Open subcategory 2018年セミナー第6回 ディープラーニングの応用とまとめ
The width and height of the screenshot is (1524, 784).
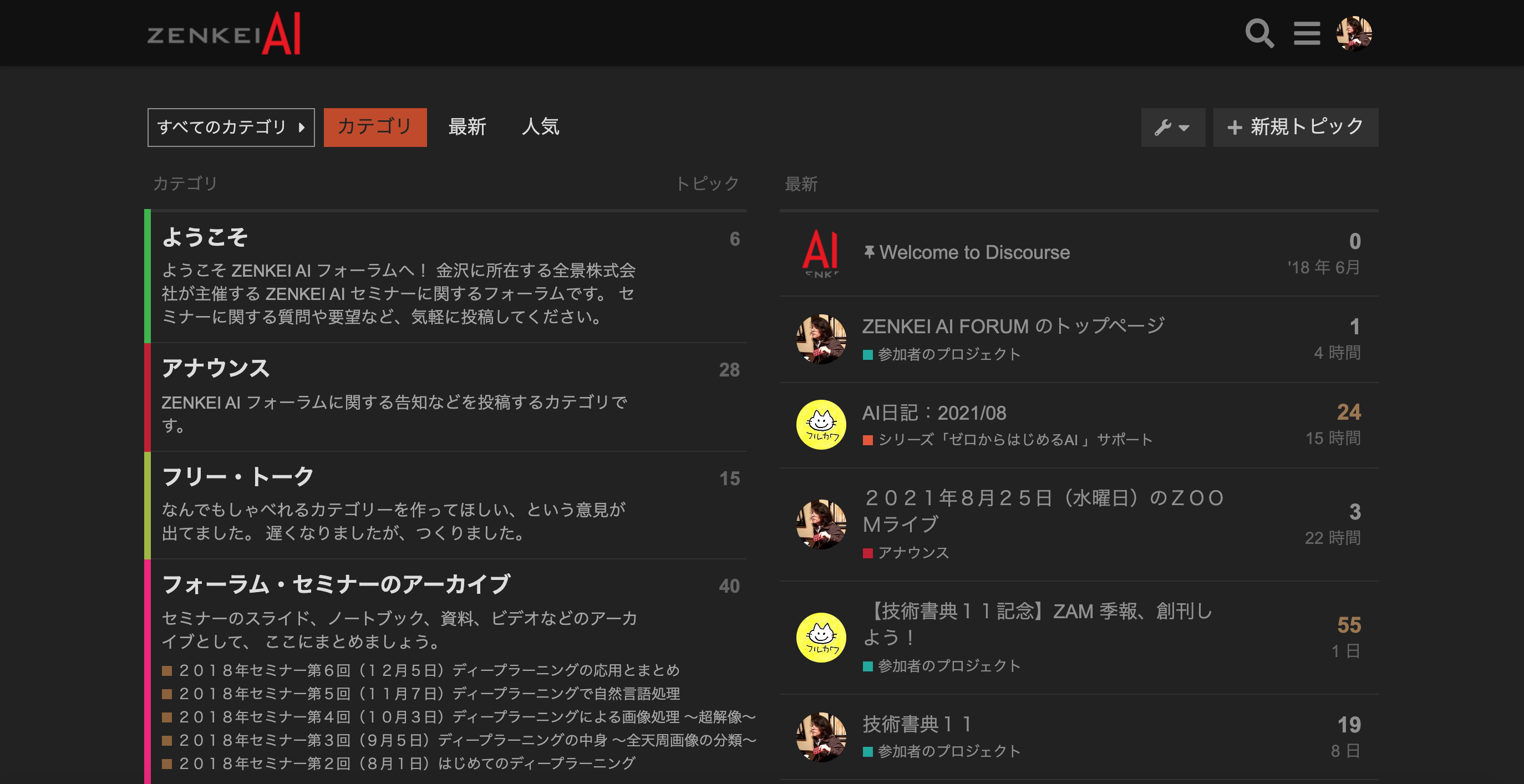pyautogui.click(x=421, y=670)
